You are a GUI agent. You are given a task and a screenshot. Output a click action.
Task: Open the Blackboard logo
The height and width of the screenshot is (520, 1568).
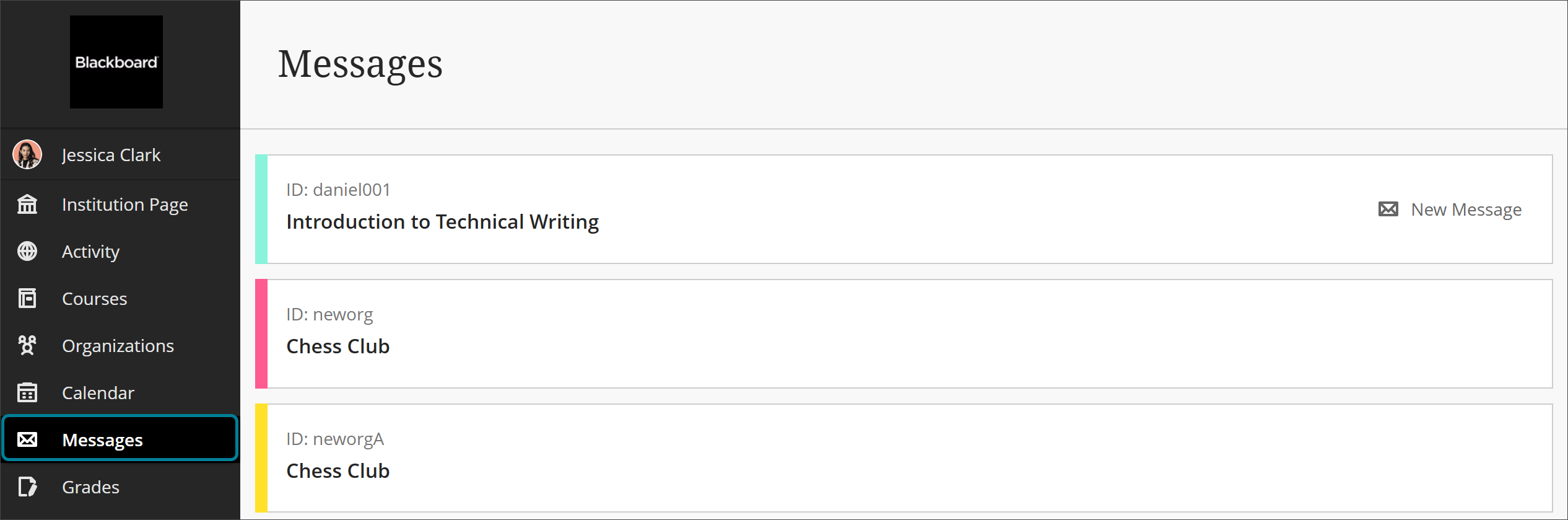click(x=116, y=62)
